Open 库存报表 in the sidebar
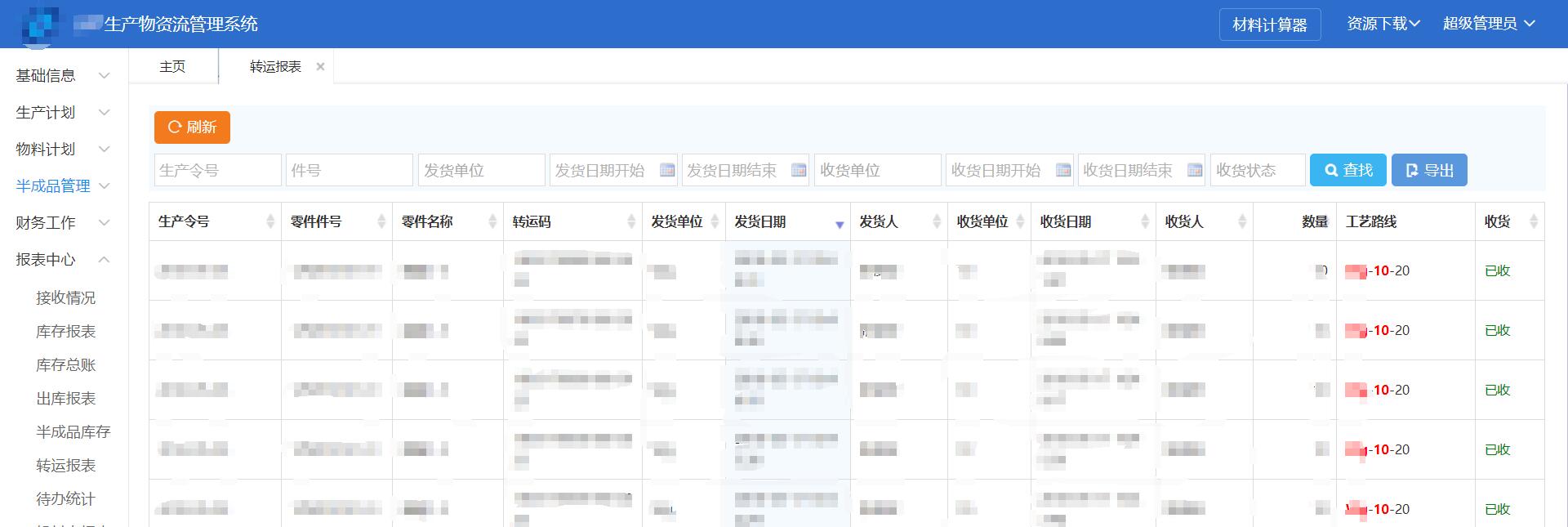1568x527 pixels. click(x=66, y=331)
